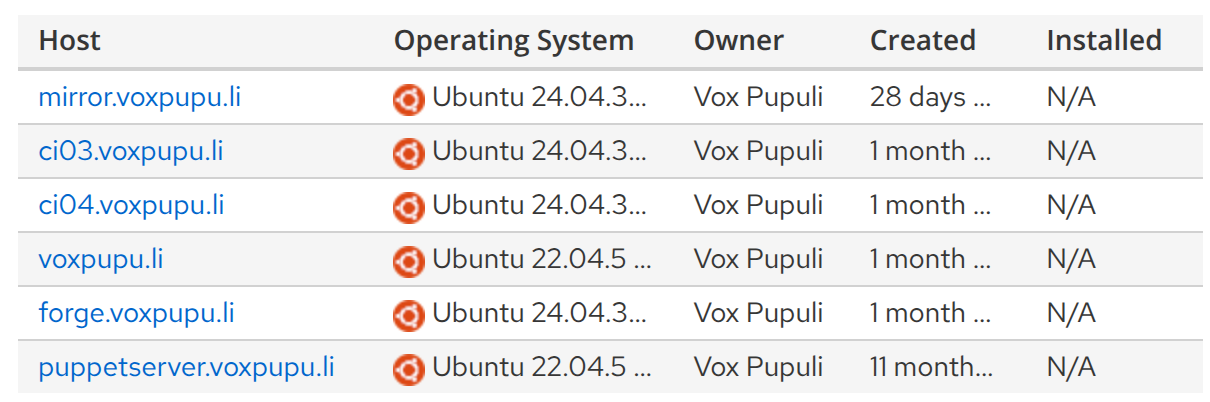Click the Owner column header
The height and width of the screenshot is (402, 1210).
[739, 41]
